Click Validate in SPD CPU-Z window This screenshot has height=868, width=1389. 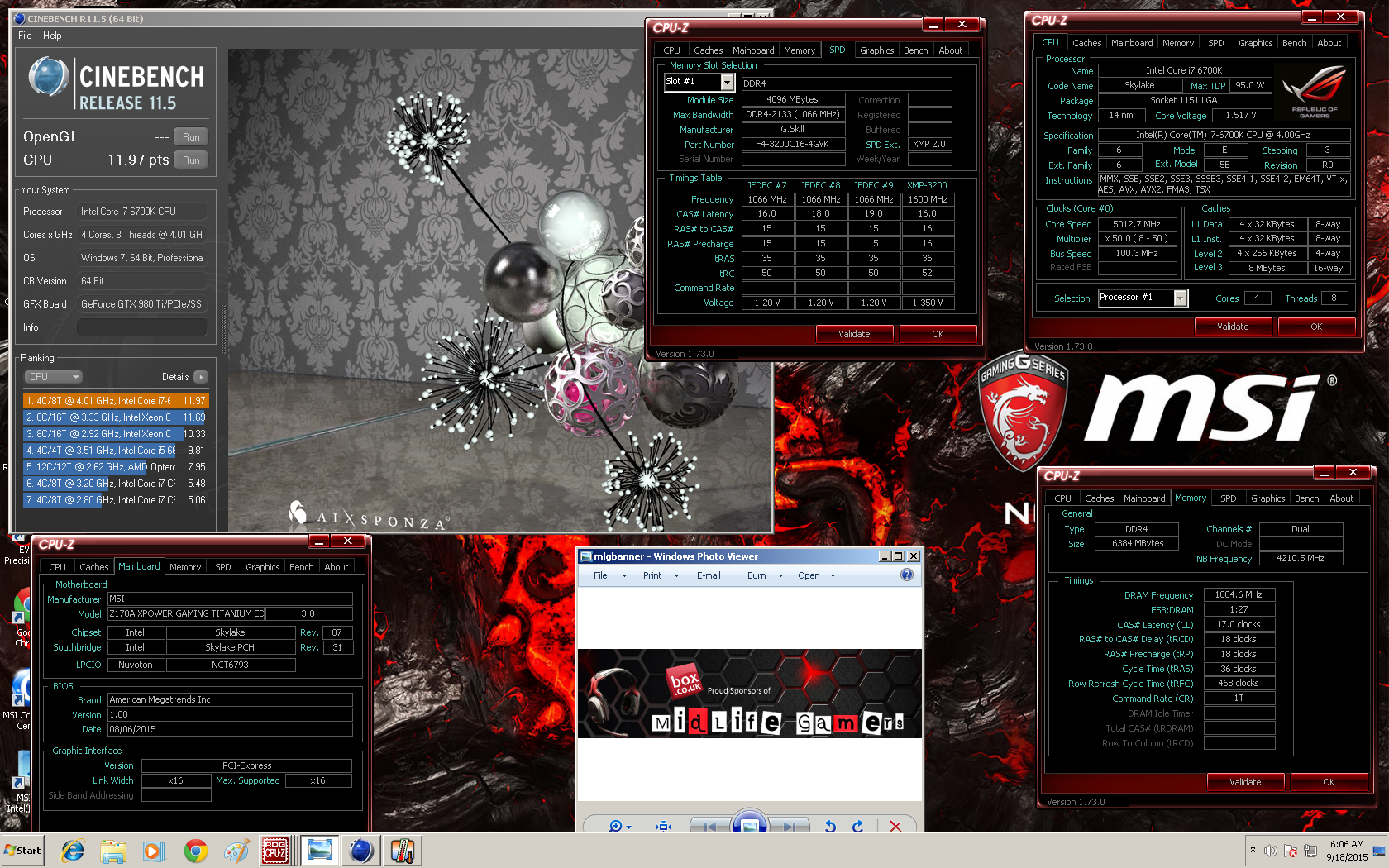pos(854,334)
